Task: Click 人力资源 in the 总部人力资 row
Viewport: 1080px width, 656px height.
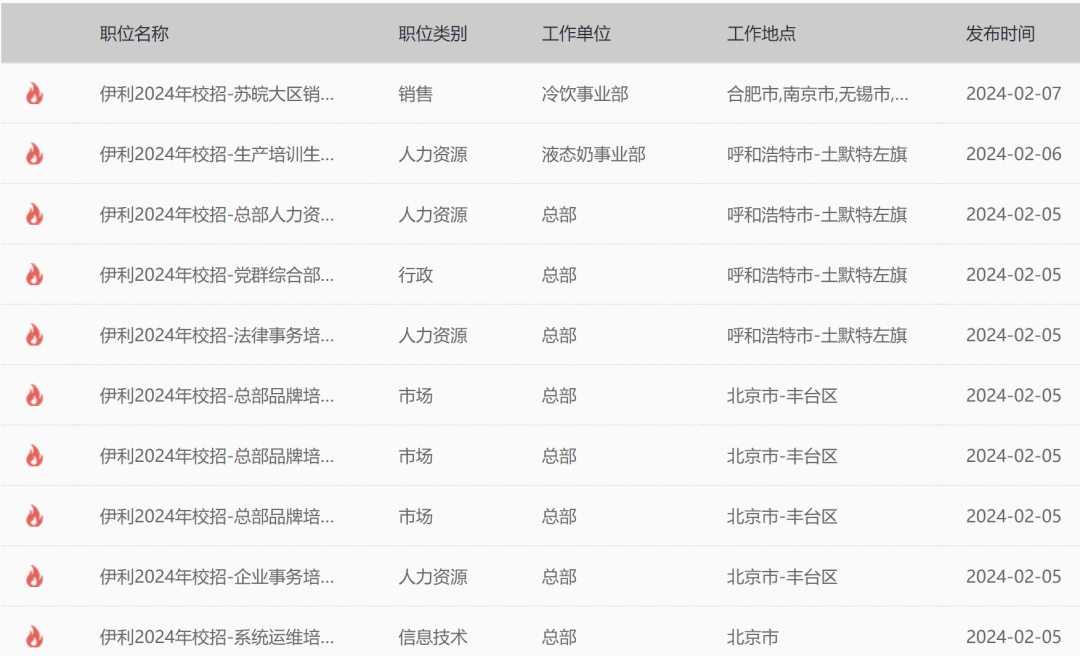Action: coord(433,214)
